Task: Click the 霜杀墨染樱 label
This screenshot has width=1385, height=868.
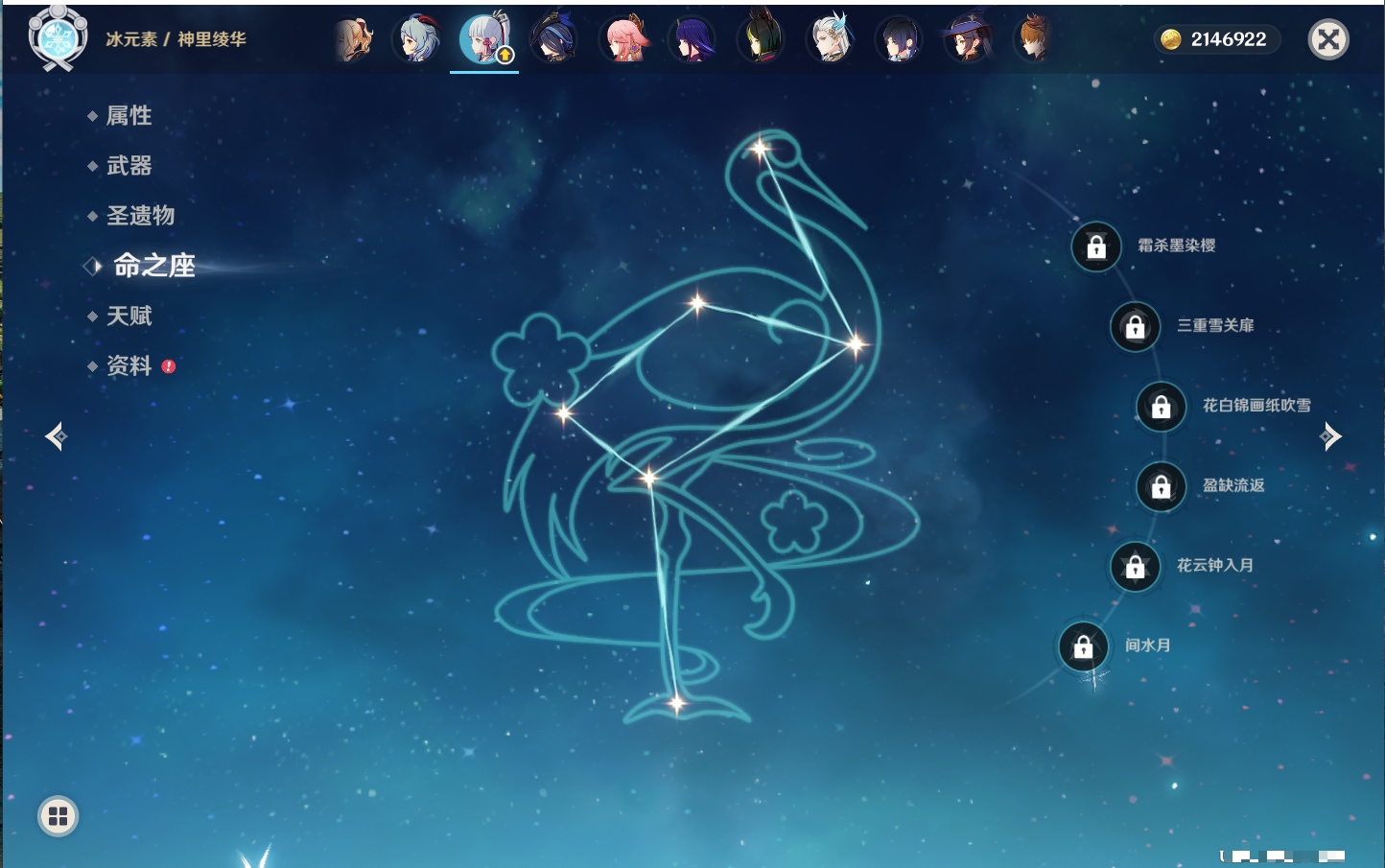Action: pyautogui.click(x=1177, y=246)
